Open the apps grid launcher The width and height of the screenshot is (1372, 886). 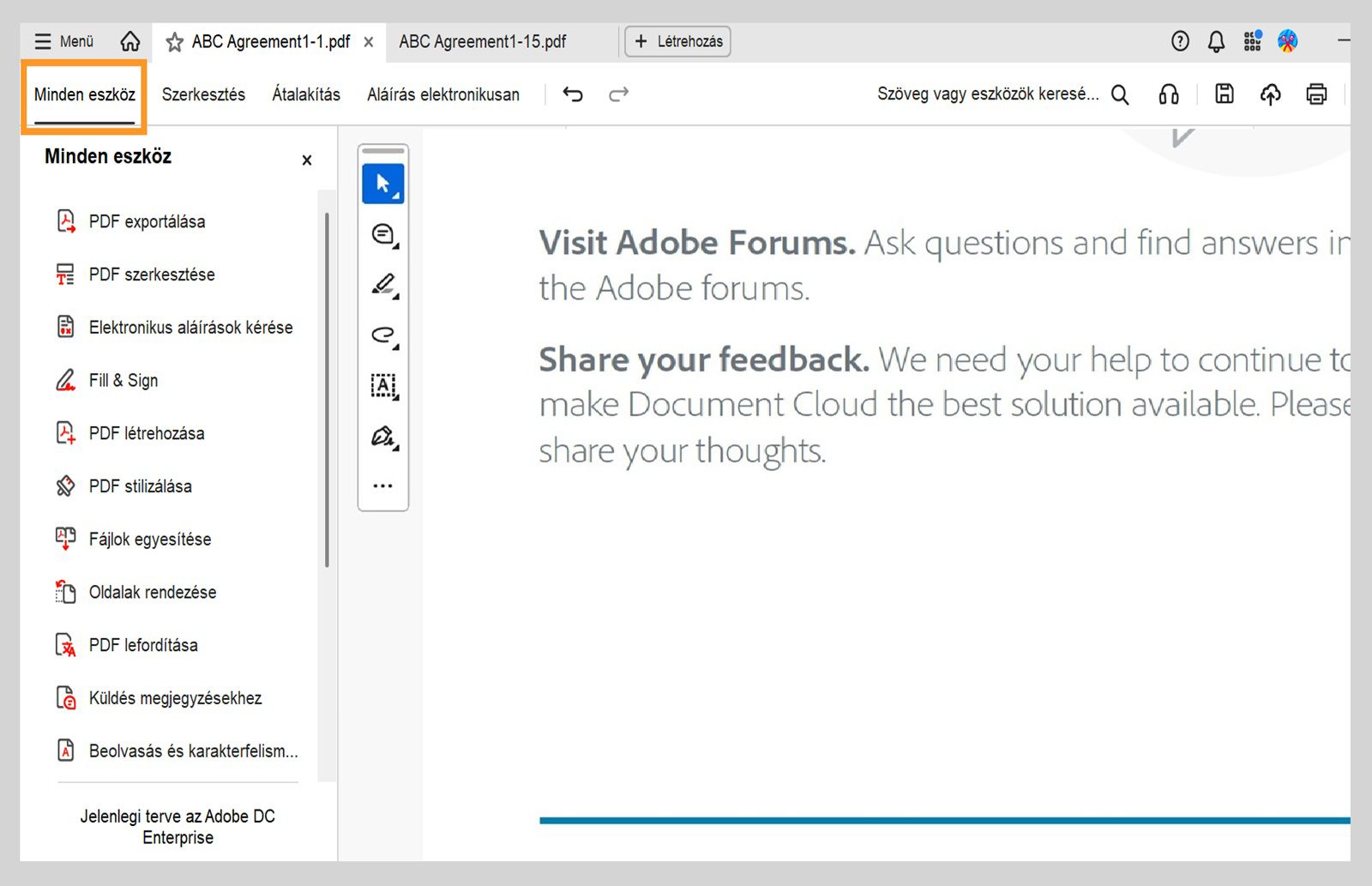click(x=1252, y=41)
